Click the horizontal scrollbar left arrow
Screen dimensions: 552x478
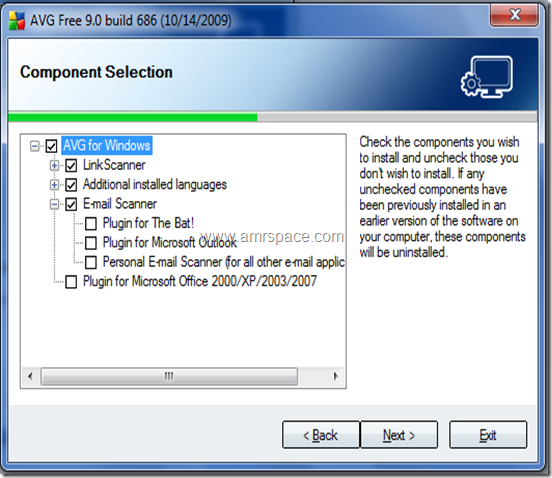point(30,376)
